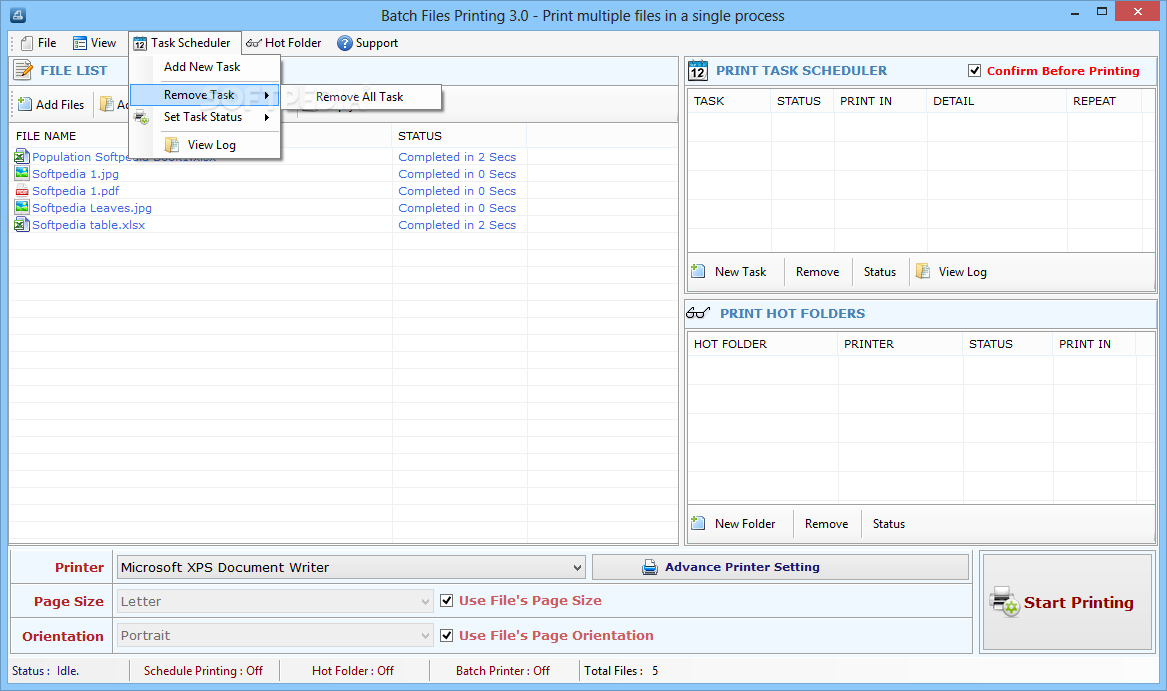The width and height of the screenshot is (1167, 691).
Task: Click the Support question mark icon
Action: coord(345,43)
